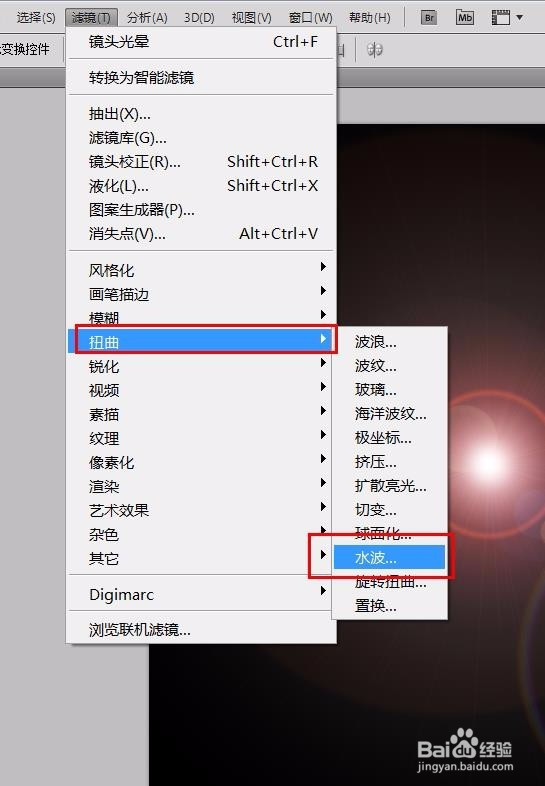Image resolution: width=545 pixels, height=786 pixels.
Task: Launch Adobe Bridge via the Br icon
Action: (x=429, y=18)
